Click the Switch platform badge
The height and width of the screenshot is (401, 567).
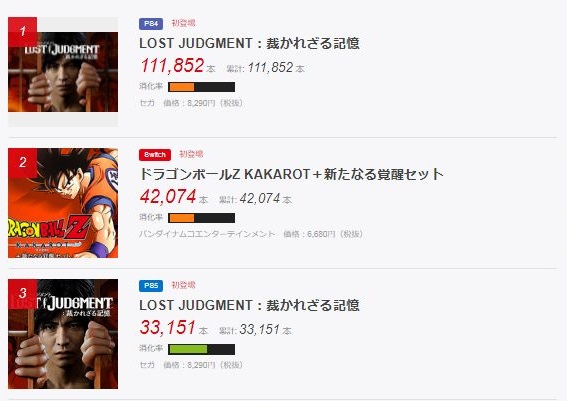tap(155, 155)
